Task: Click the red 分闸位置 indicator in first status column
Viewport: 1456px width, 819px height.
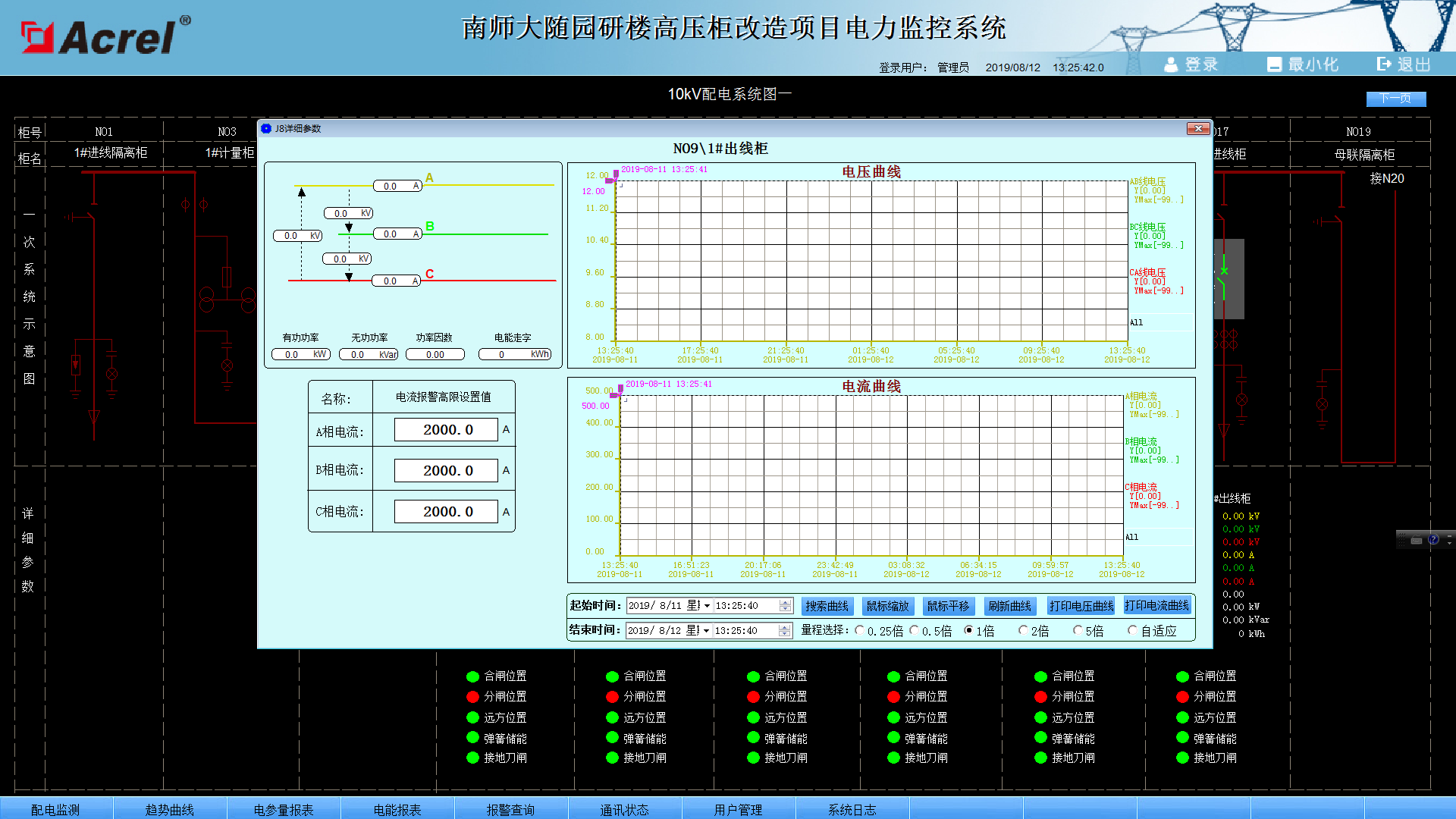Action: click(472, 697)
